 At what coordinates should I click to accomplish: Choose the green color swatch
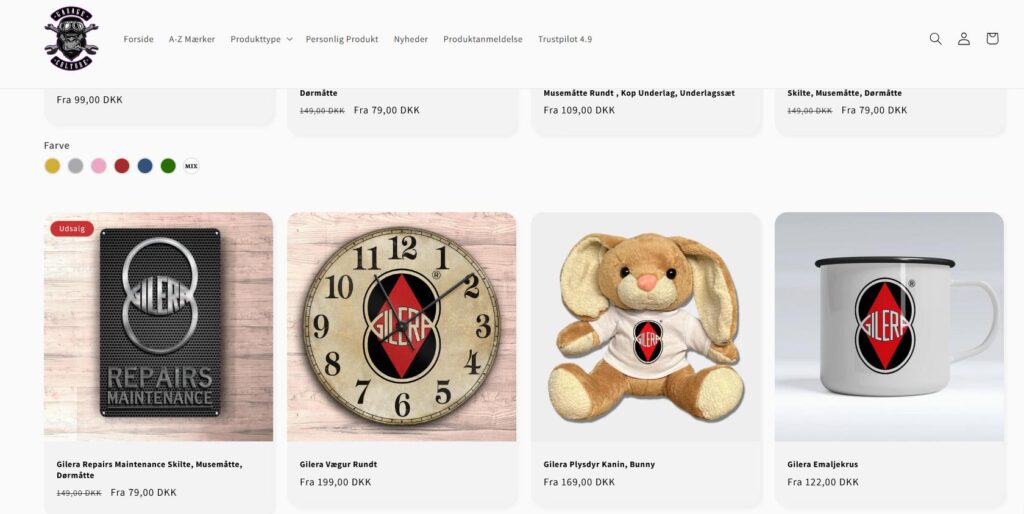(x=168, y=166)
